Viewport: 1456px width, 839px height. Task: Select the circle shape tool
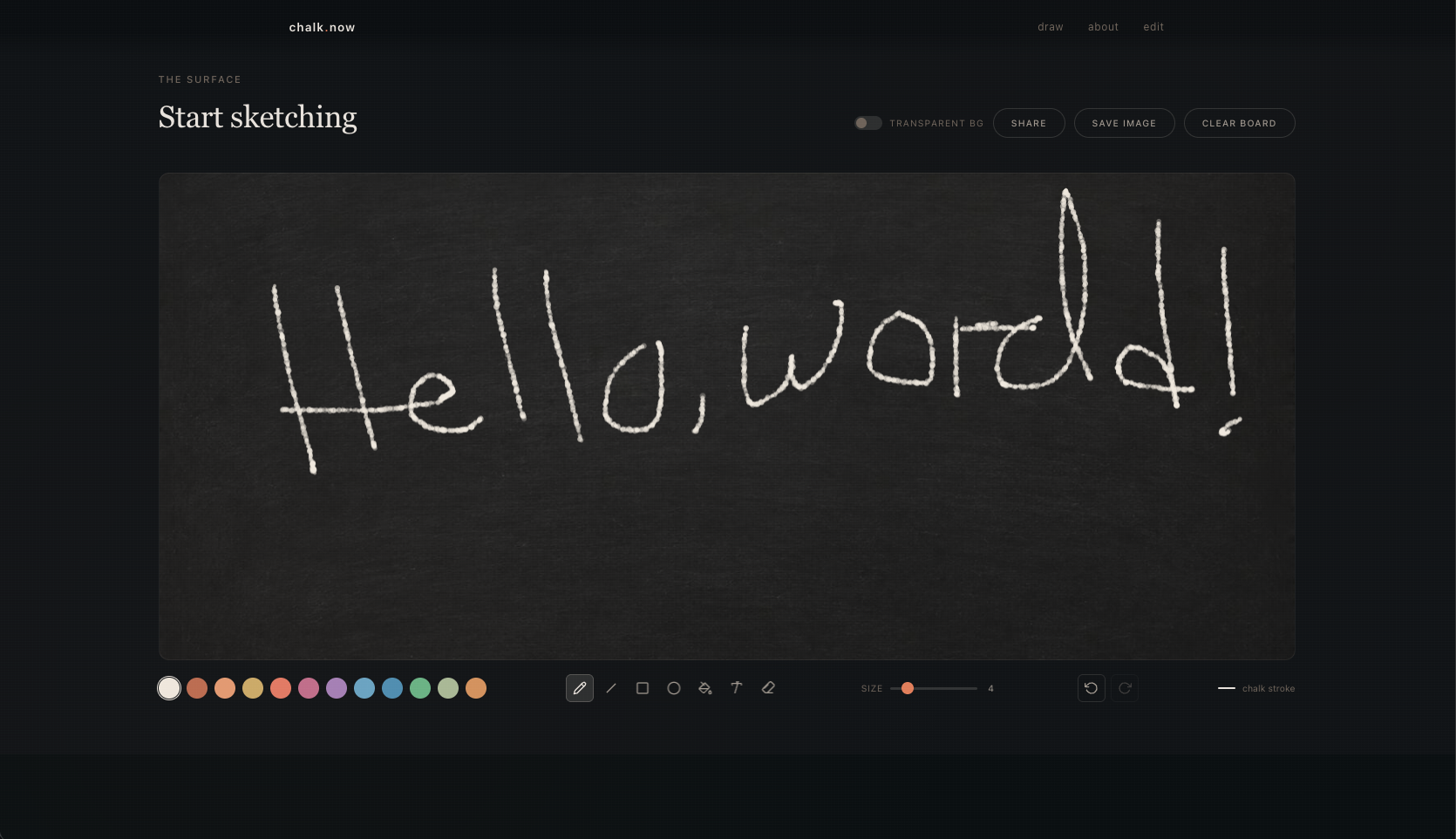tap(674, 688)
